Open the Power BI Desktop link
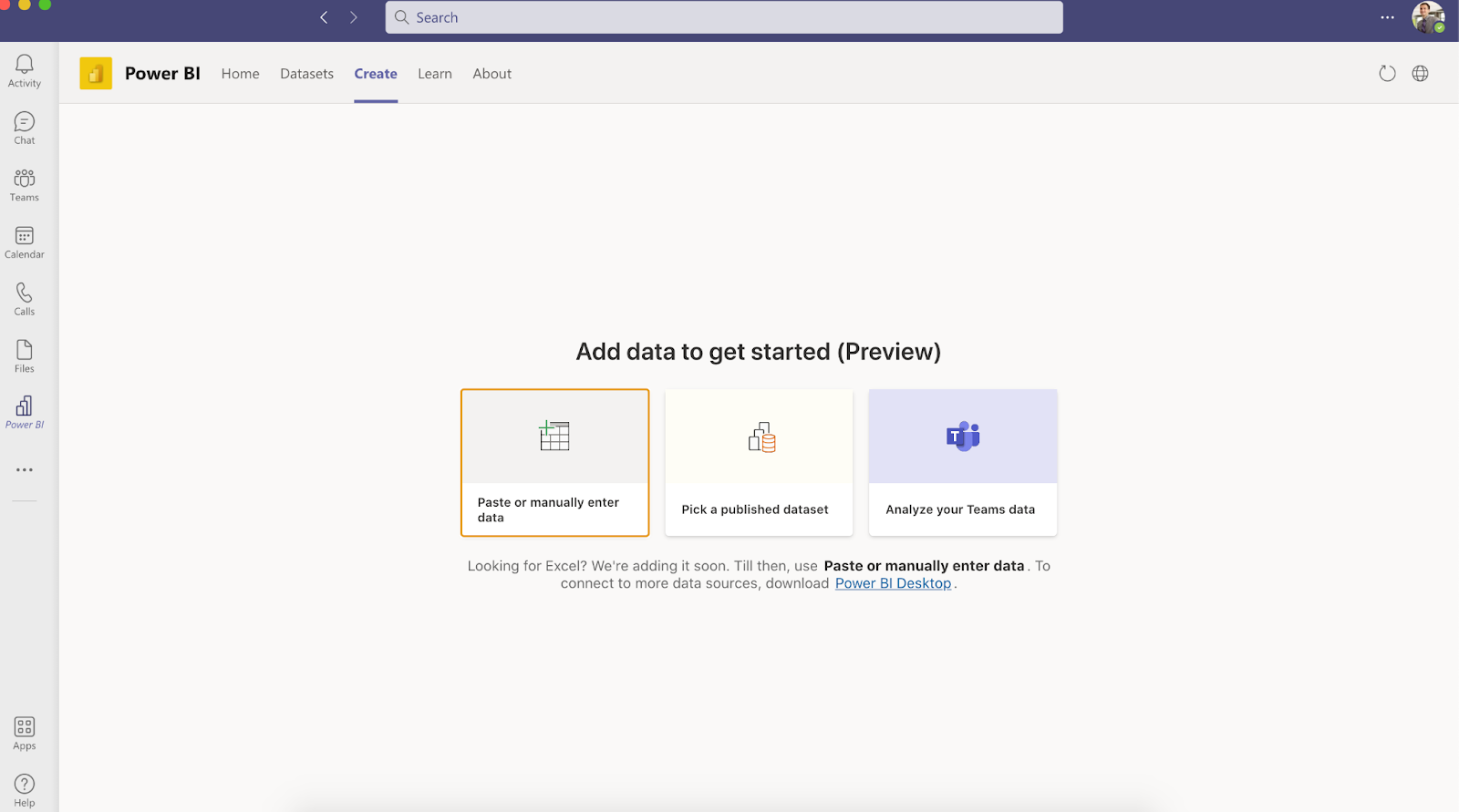Viewport: 1459px width, 812px height. point(893,583)
